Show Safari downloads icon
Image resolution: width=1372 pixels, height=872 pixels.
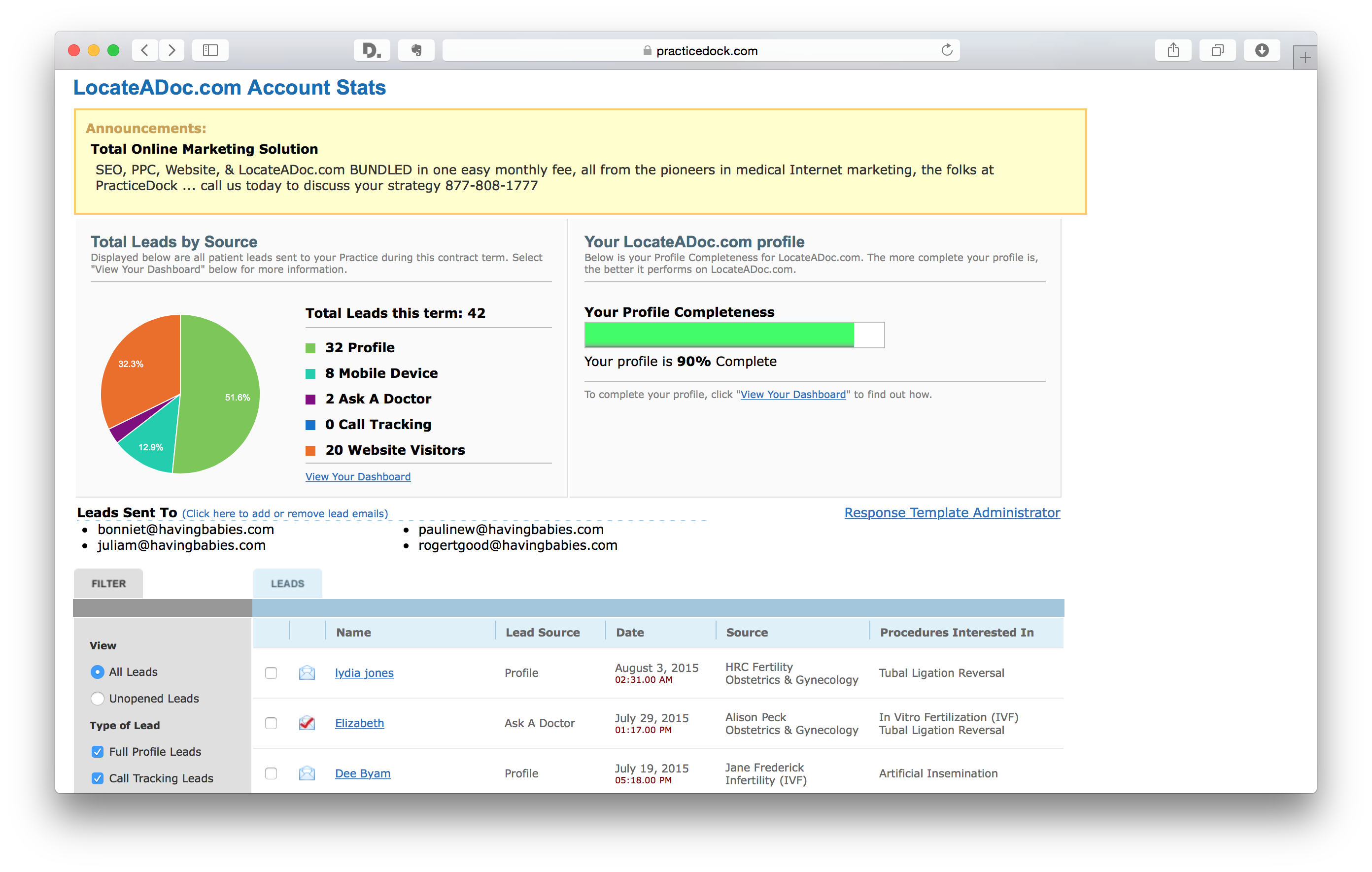(1262, 50)
